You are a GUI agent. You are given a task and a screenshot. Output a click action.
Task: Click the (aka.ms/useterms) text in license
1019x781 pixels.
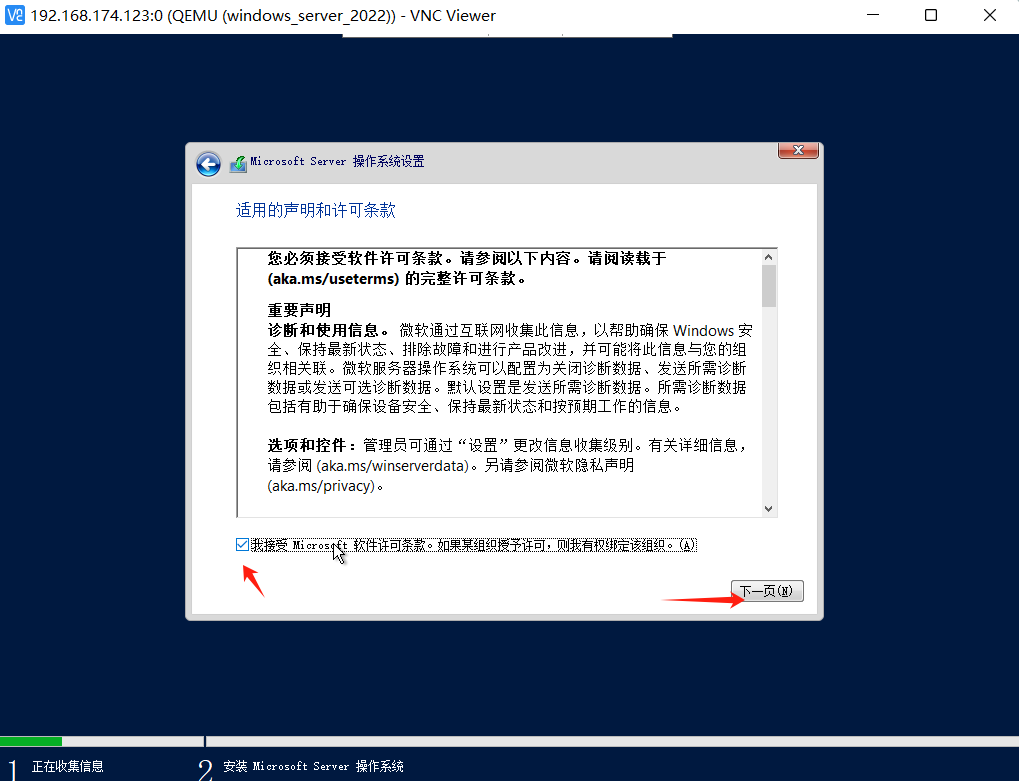(333, 279)
